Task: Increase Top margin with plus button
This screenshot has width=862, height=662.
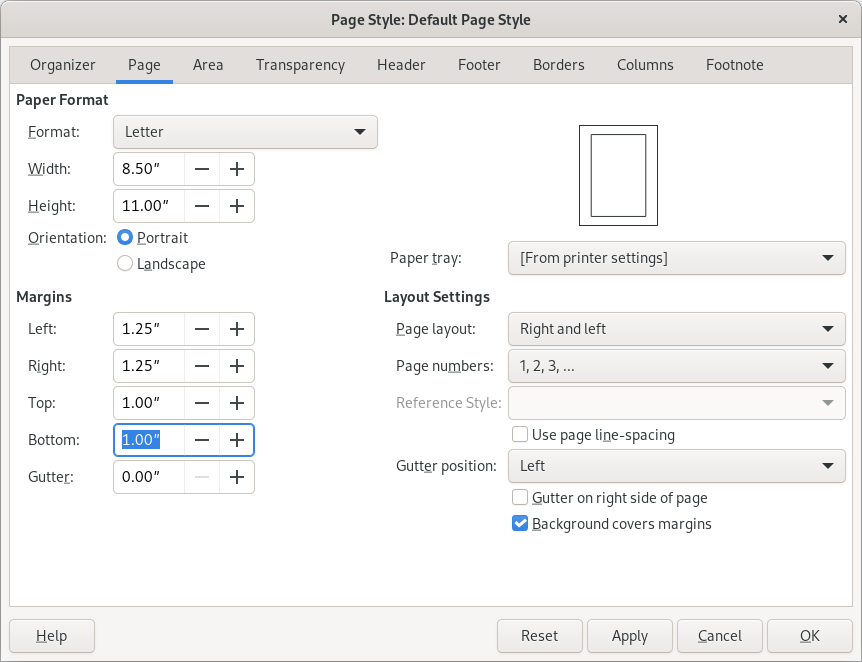Action: (x=237, y=403)
